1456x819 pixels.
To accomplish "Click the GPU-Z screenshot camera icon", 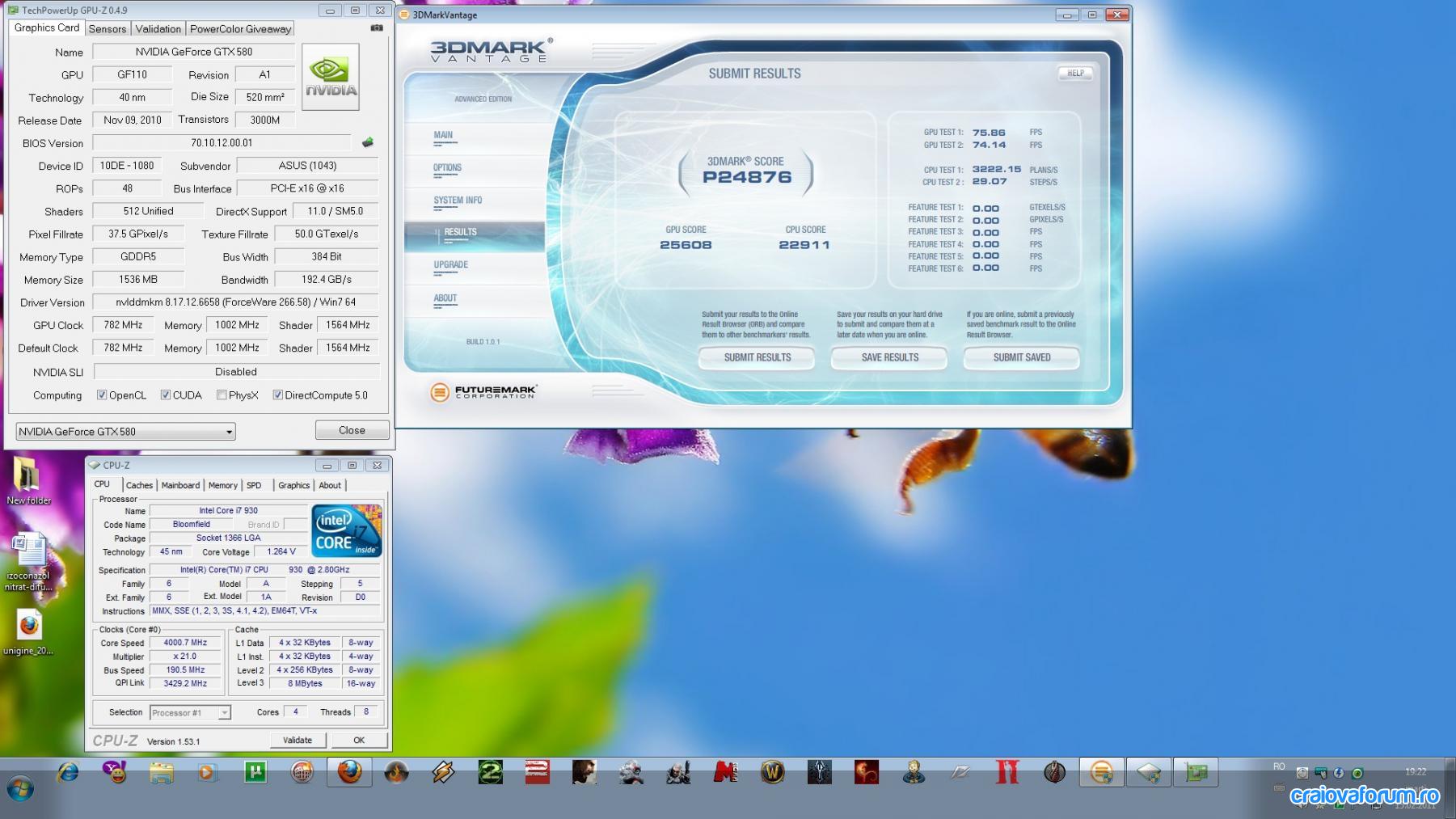I will (377, 27).
